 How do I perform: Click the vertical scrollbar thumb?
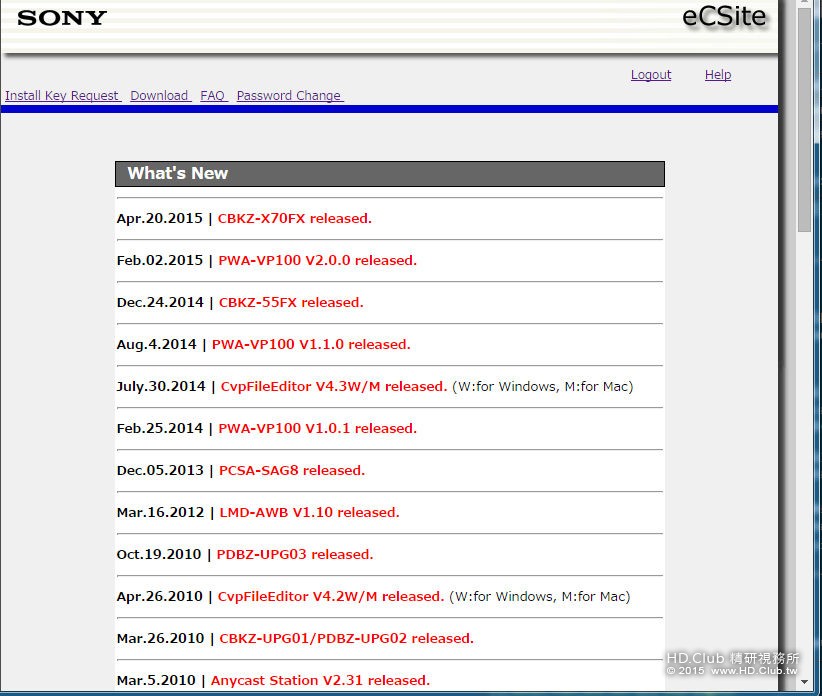coord(804,119)
